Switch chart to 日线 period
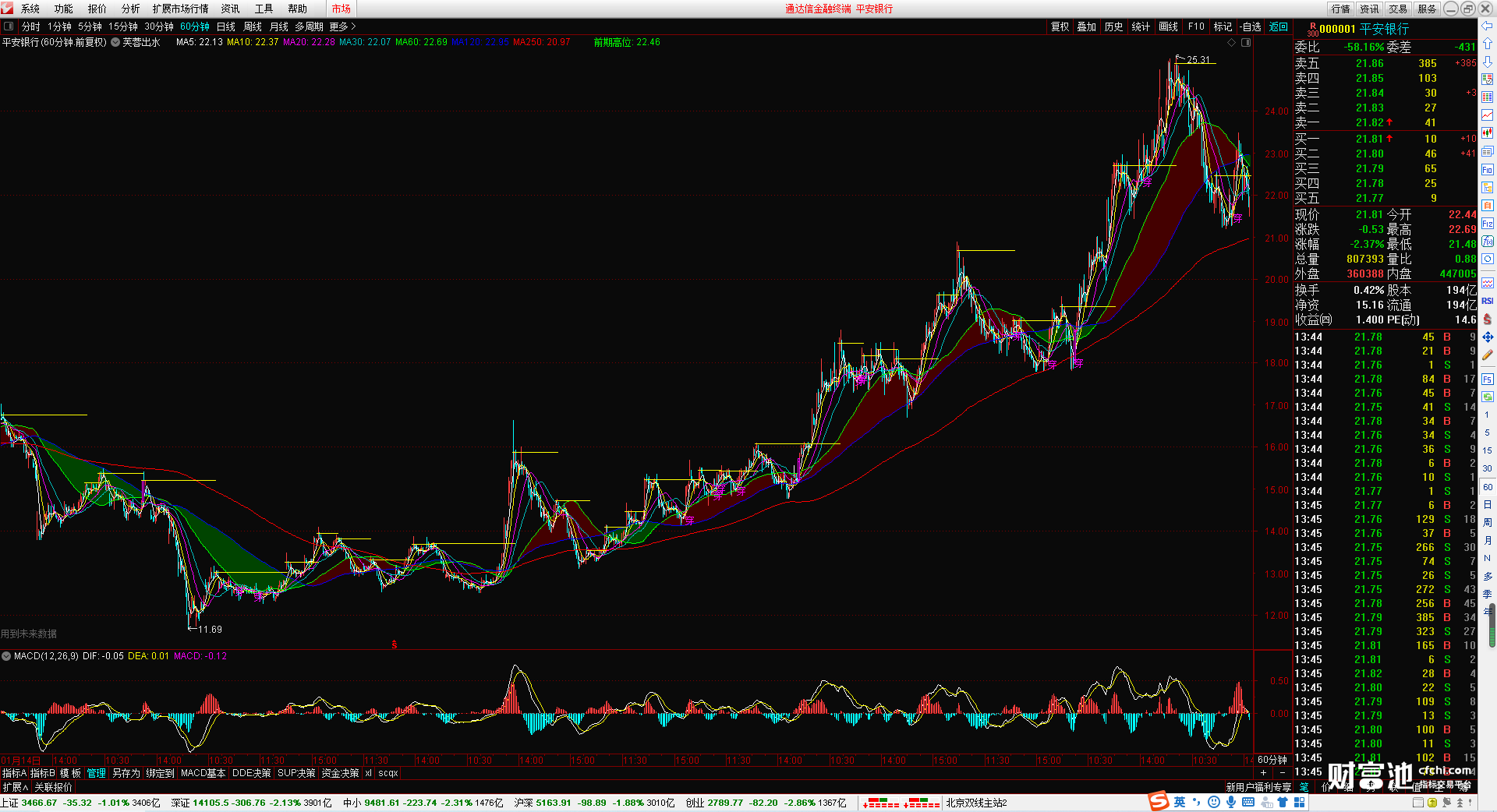 pyautogui.click(x=226, y=26)
